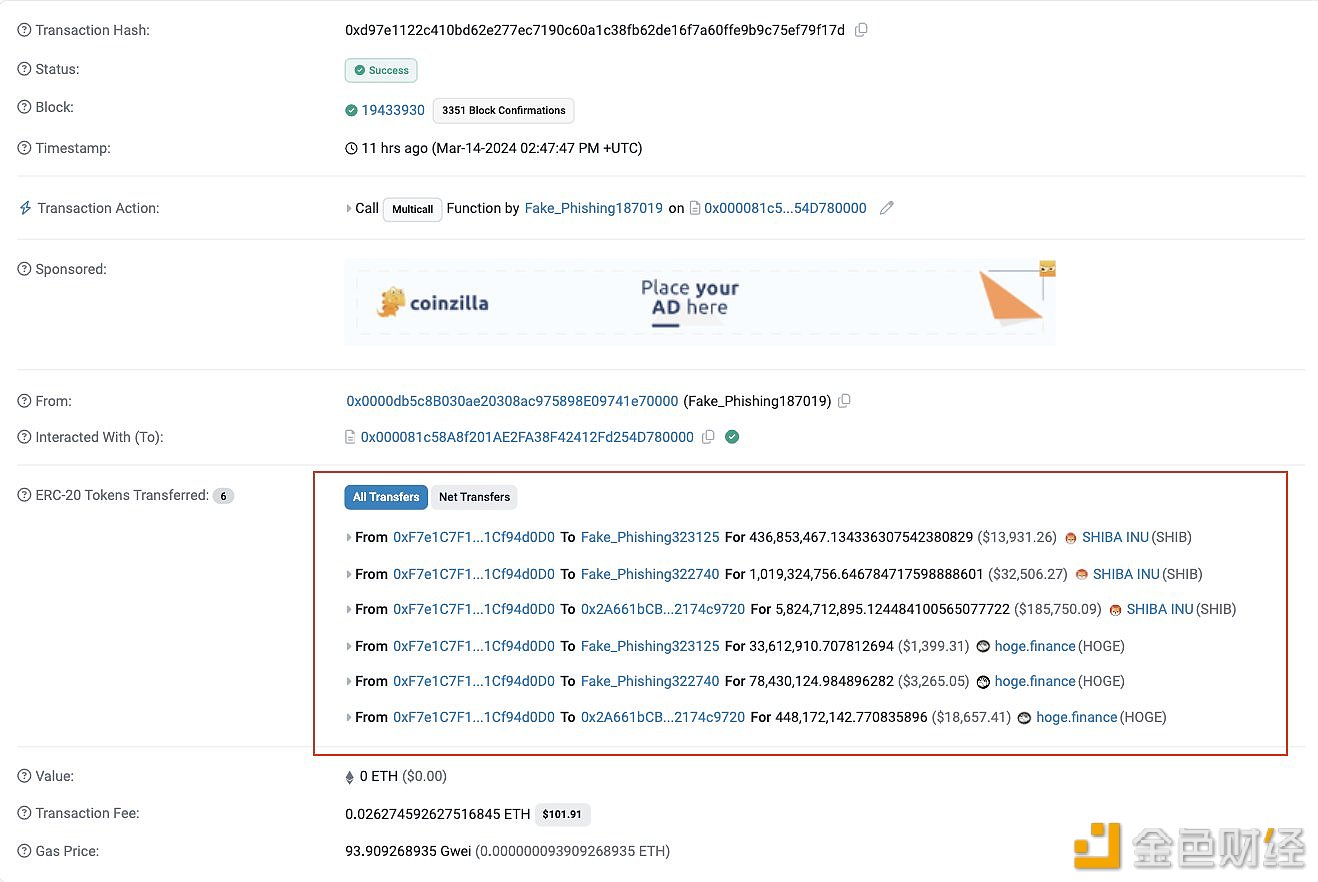Expand the 448,172,142 HOGE transfer row arrow
This screenshot has height=882, width=1318.
349,717
